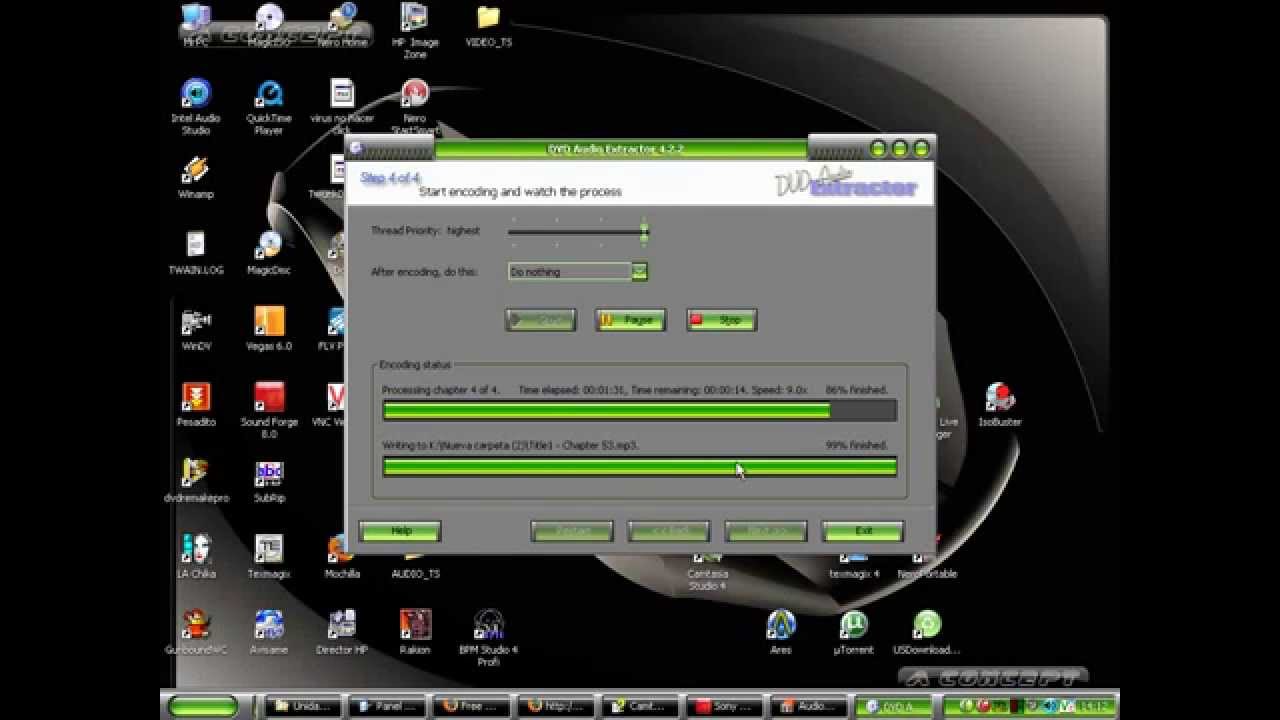Click the chapter progress bar at 86%
Viewport: 1280px width, 720px height.
(639, 410)
